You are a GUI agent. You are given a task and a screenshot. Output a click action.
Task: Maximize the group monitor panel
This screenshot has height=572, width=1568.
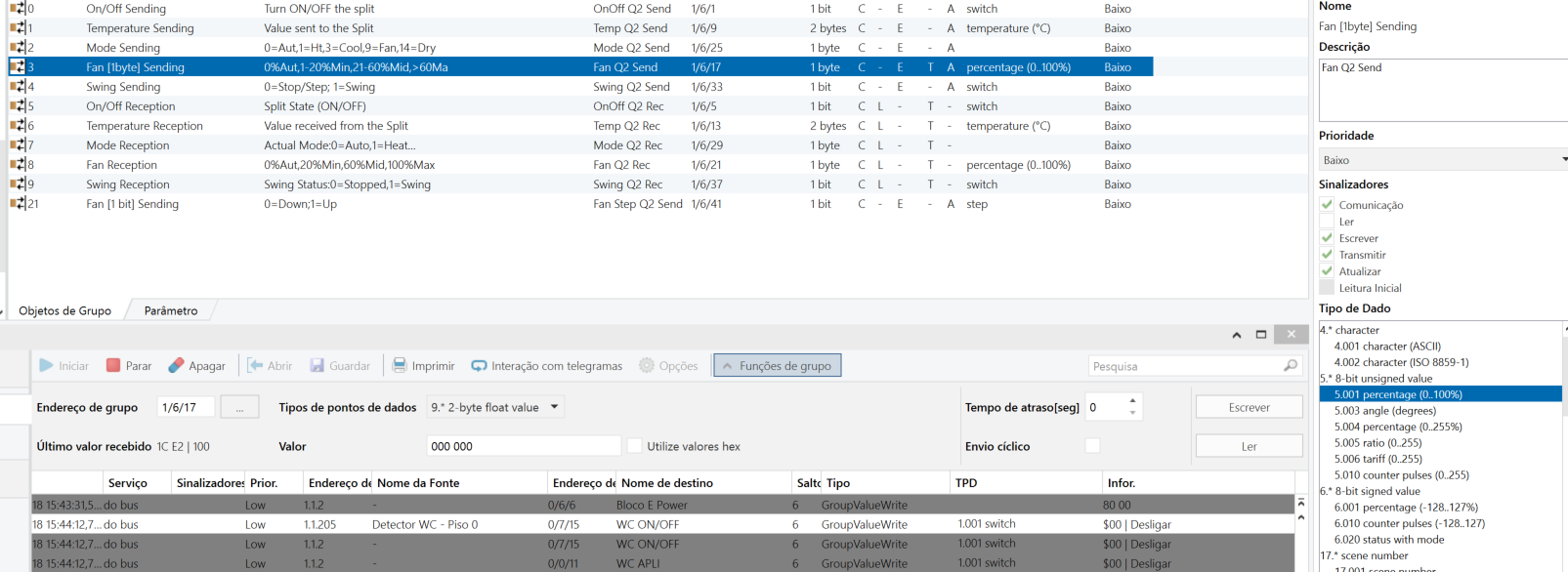(x=1261, y=335)
